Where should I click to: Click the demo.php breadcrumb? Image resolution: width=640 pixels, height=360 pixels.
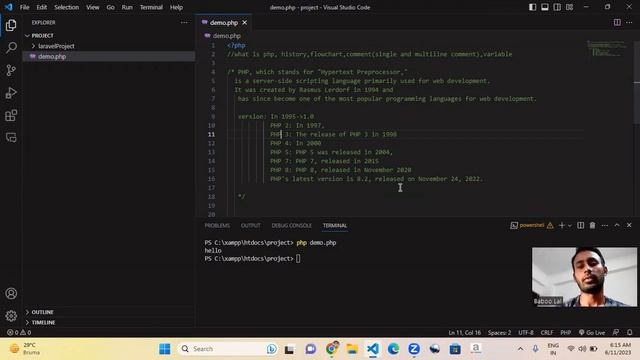(223, 36)
